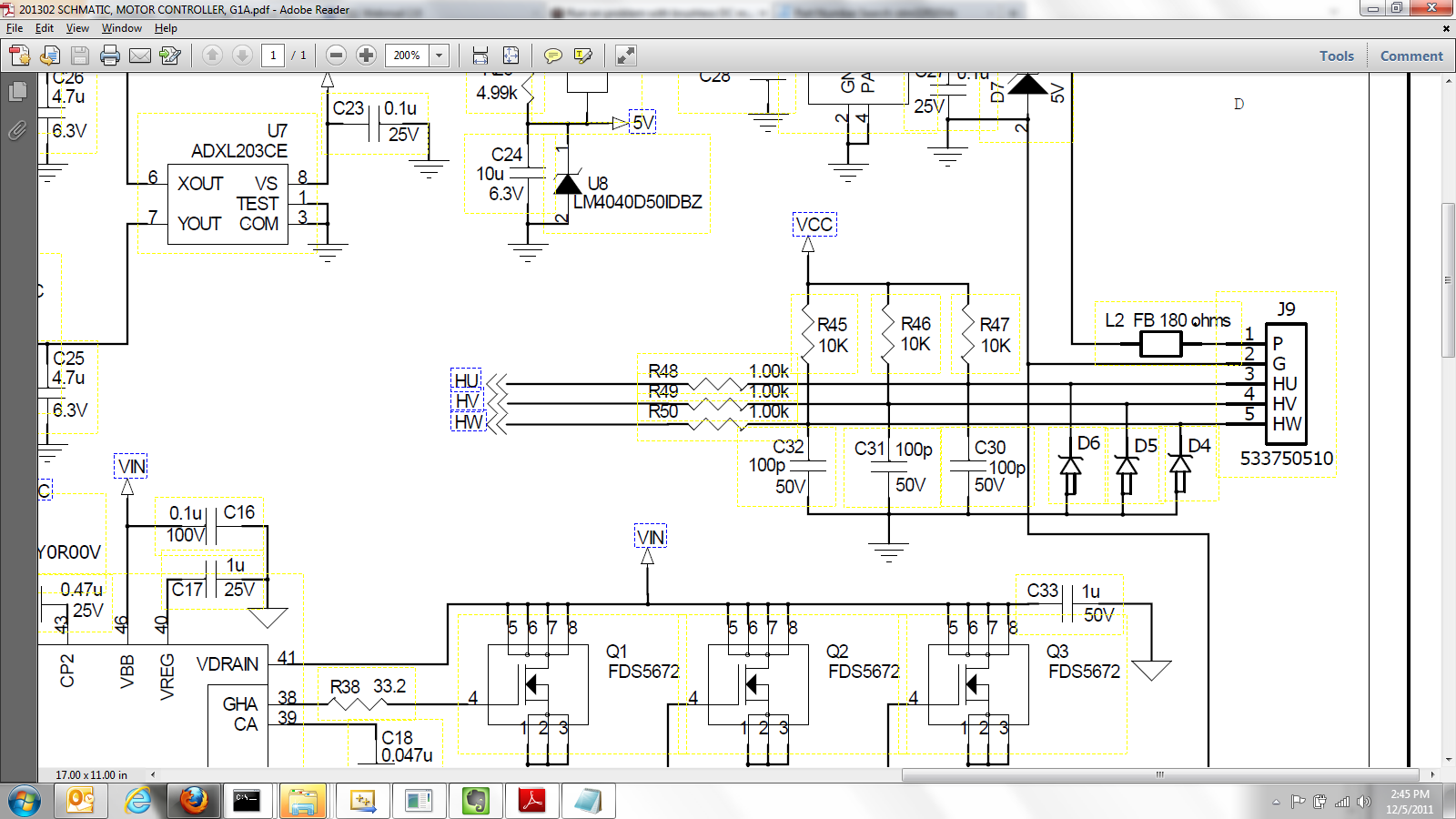Open the File menu
Viewport: 1456px width, 819px height.
tap(15, 28)
